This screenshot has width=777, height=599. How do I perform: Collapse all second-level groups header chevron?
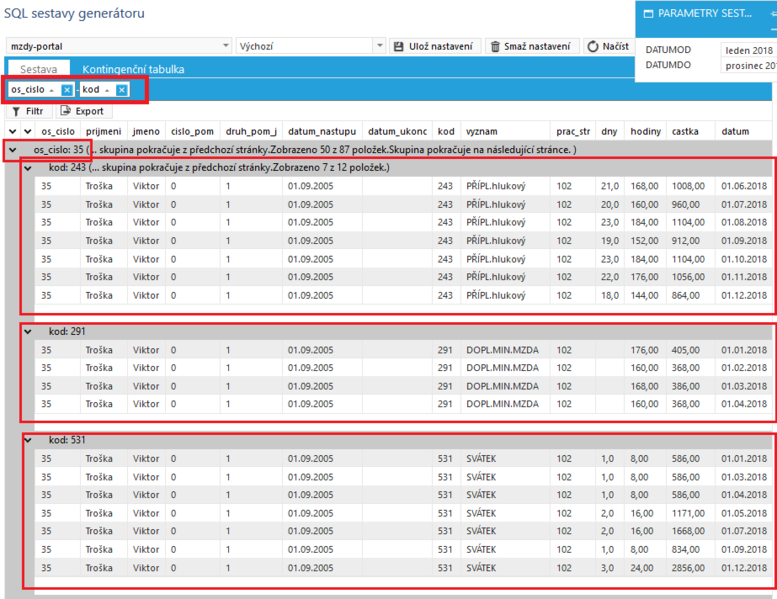click(x=28, y=131)
